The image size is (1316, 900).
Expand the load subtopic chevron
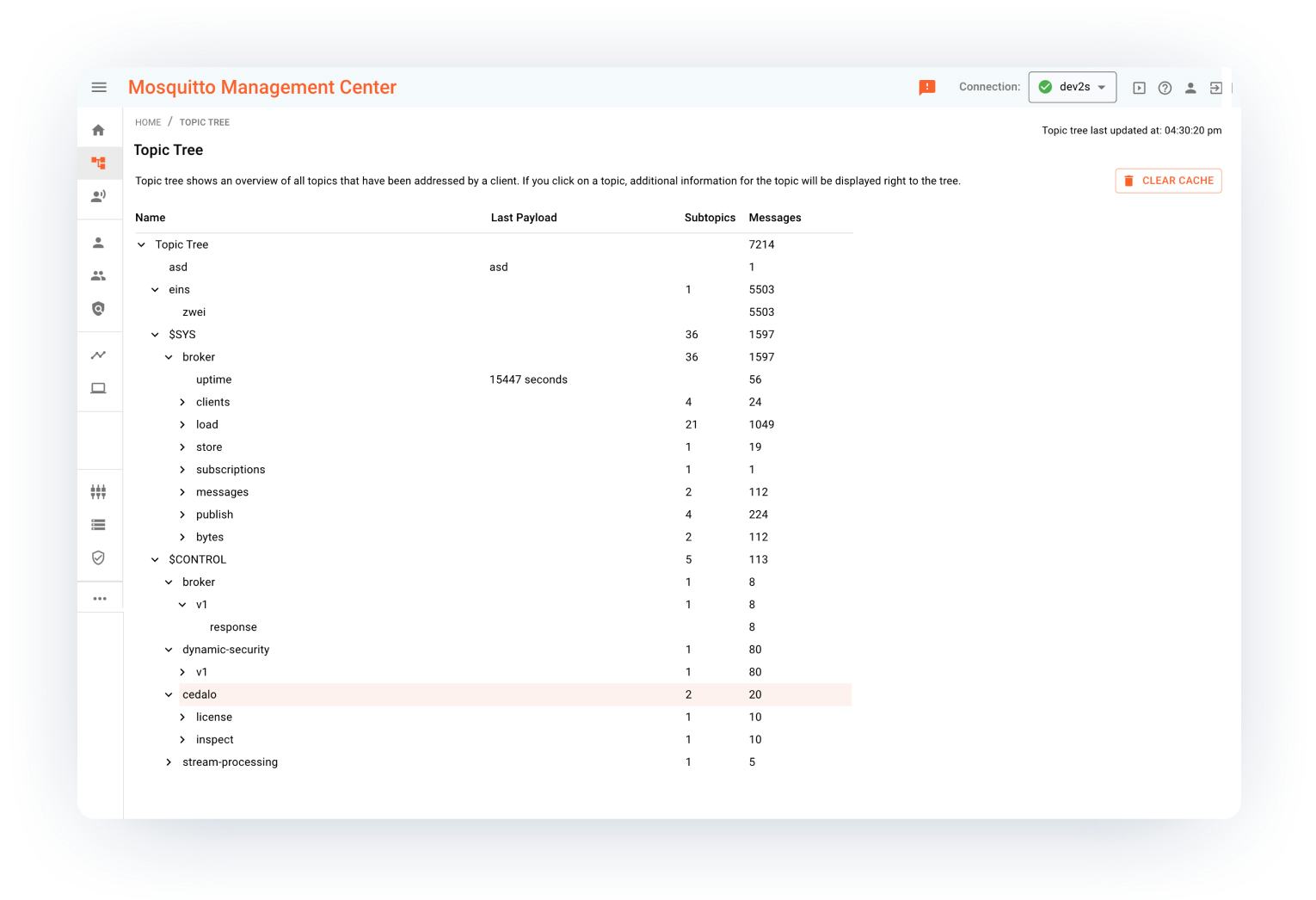pos(182,424)
